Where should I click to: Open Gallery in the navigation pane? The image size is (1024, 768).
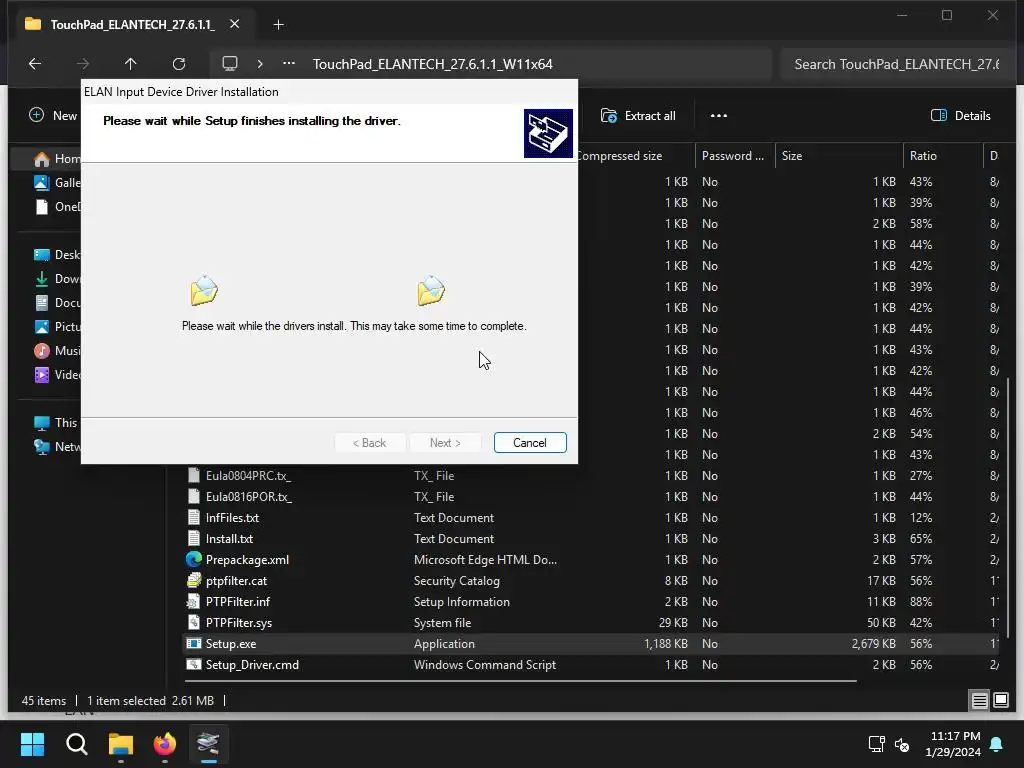click(57, 183)
